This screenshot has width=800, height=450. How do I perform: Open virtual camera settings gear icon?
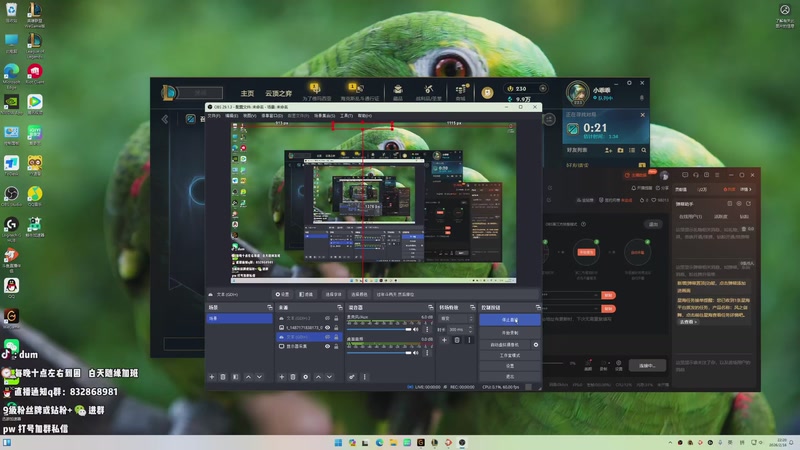click(x=536, y=344)
